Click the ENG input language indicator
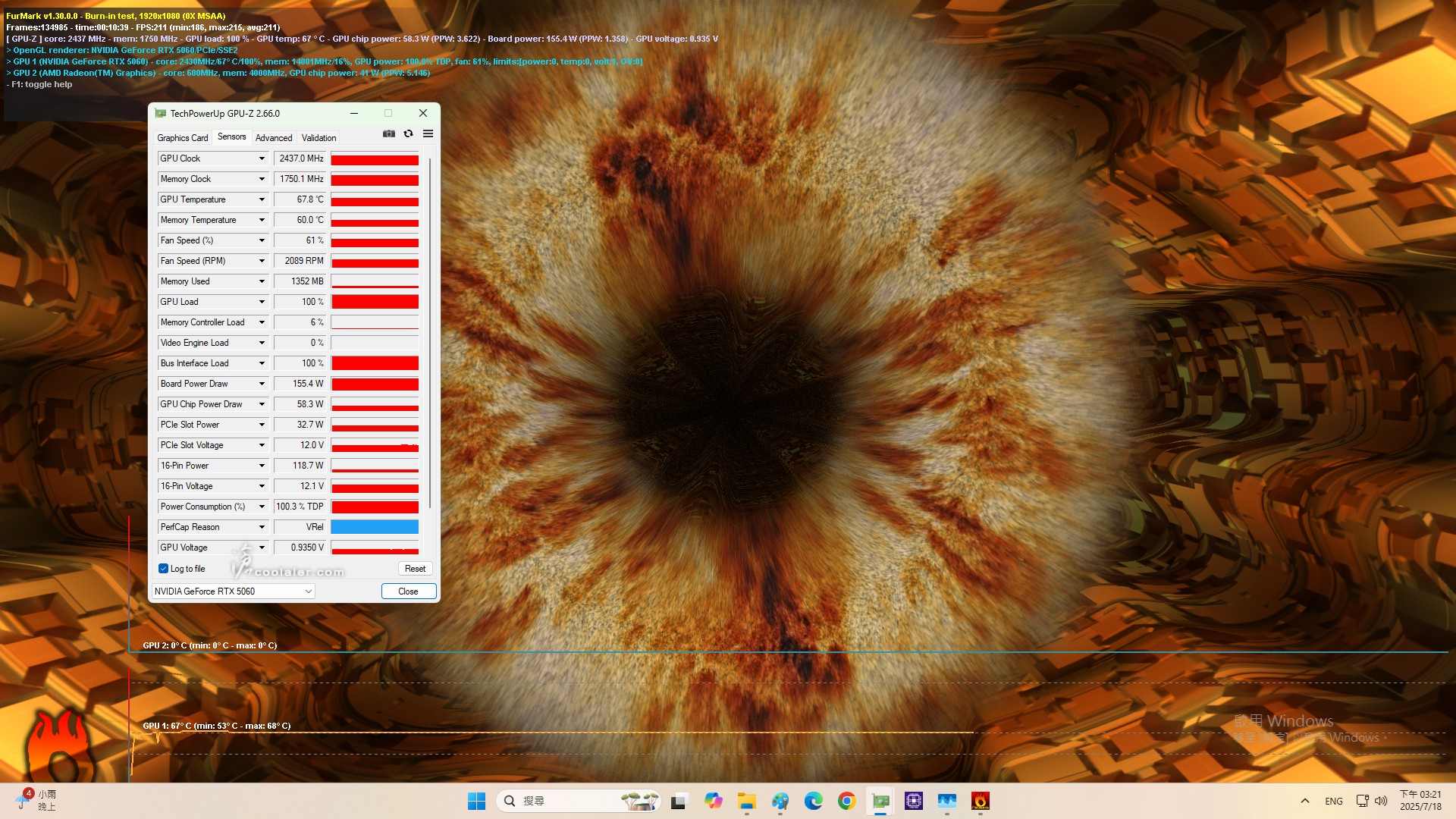The width and height of the screenshot is (1456, 819). [1334, 801]
